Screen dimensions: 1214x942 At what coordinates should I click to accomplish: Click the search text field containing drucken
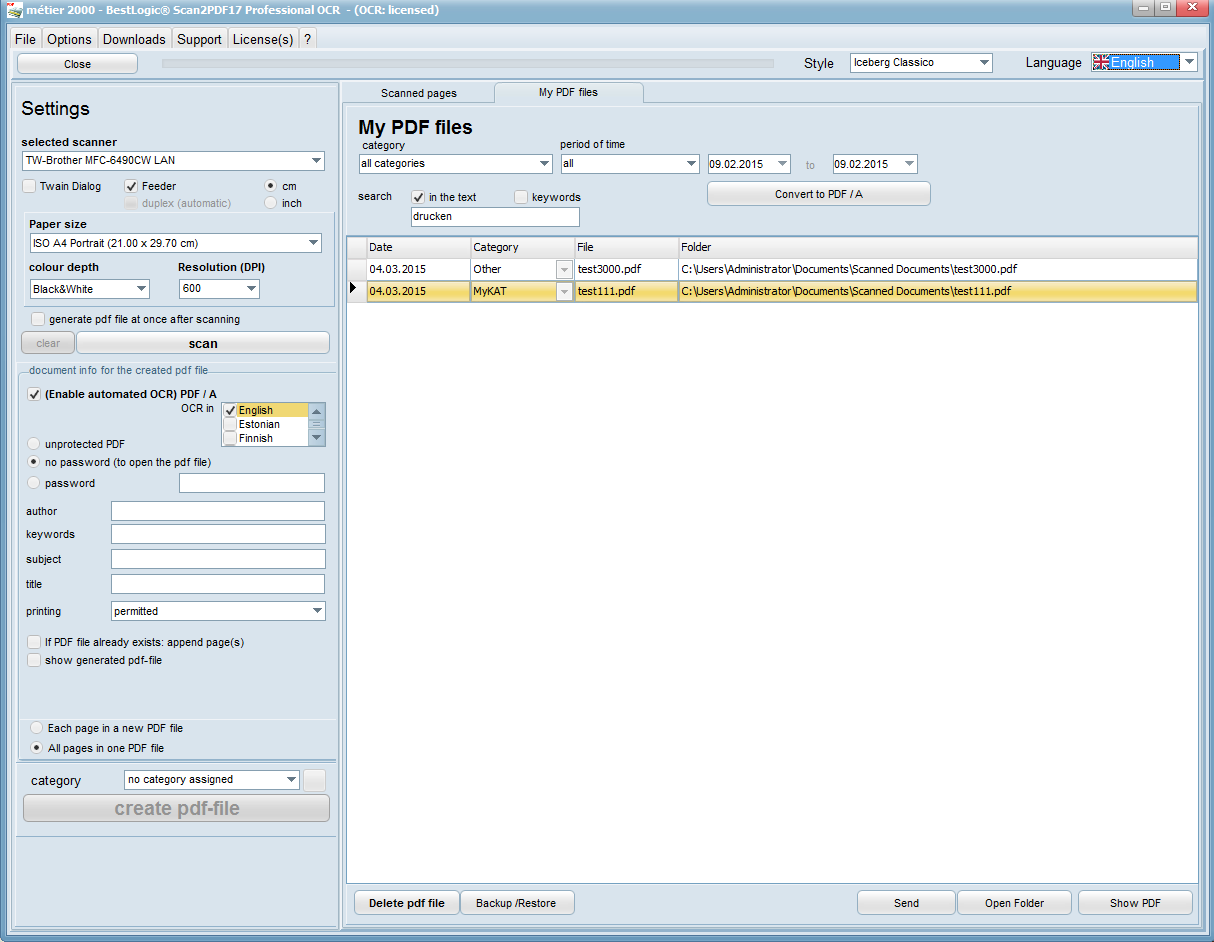(x=495, y=217)
